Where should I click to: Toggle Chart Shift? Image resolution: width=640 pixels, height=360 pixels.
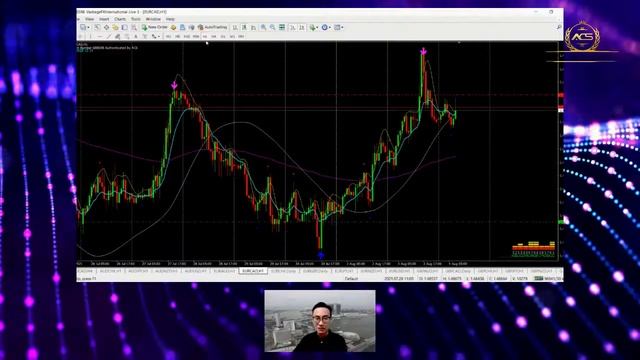[302, 27]
